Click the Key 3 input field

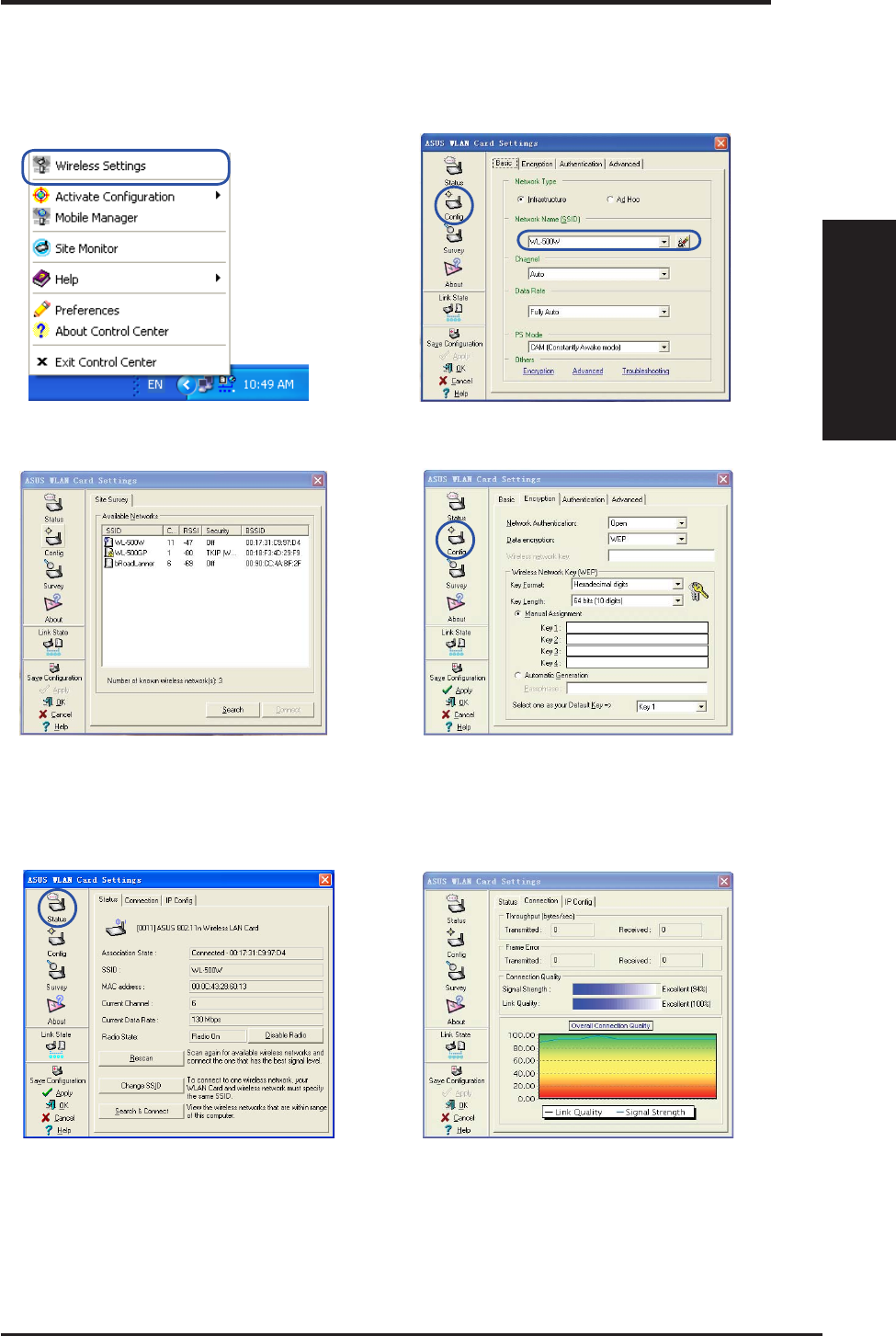(x=637, y=651)
